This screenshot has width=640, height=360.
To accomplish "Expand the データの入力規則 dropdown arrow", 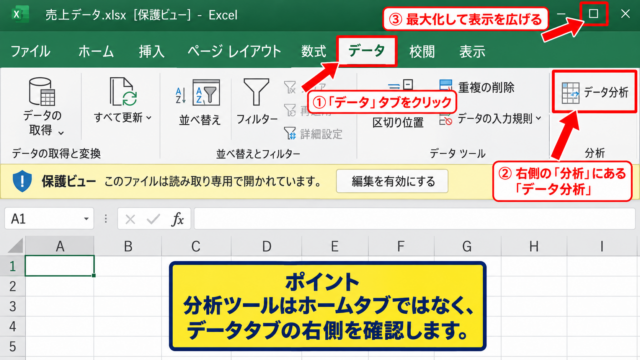I will tap(539, 118).
